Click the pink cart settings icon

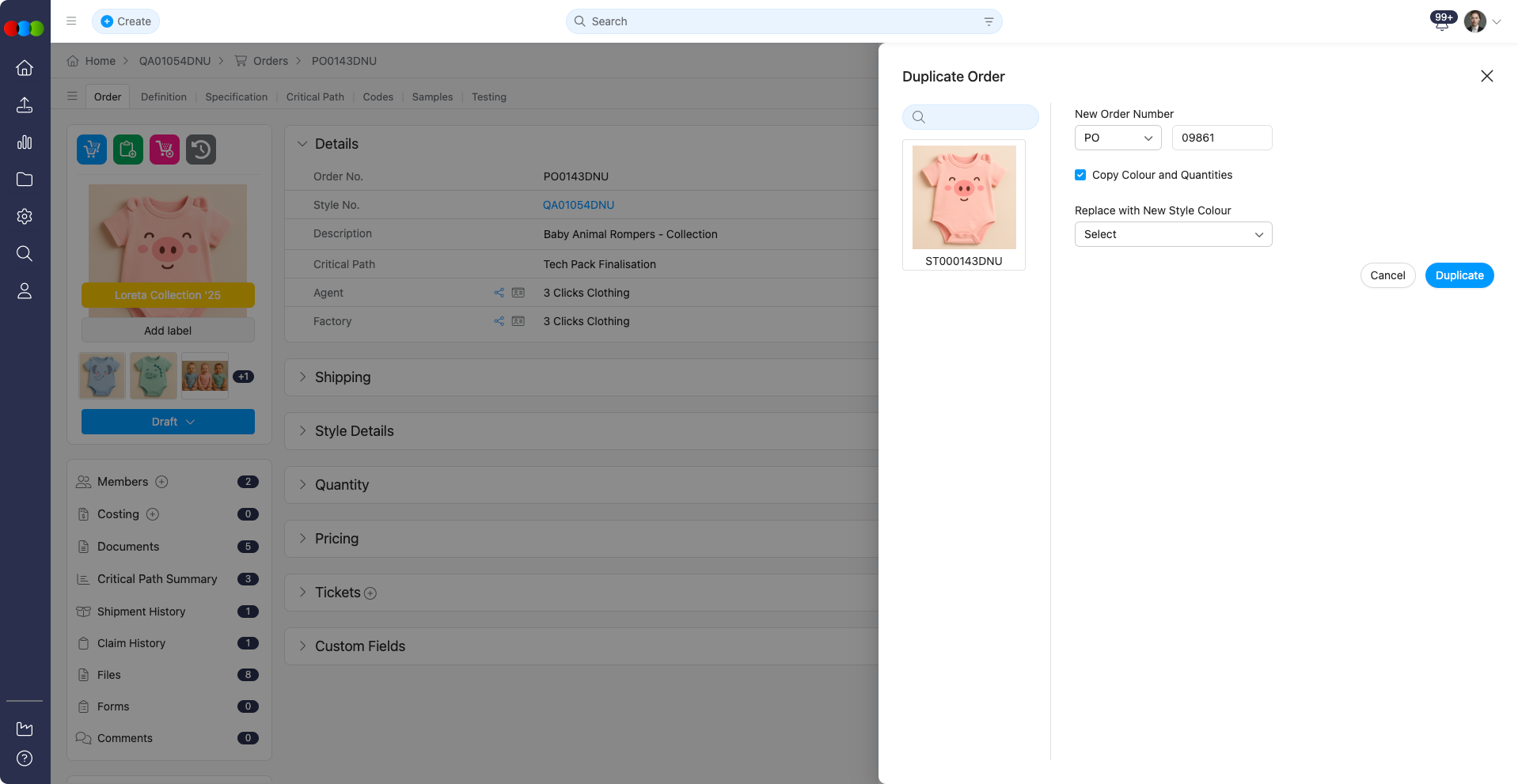165,150
